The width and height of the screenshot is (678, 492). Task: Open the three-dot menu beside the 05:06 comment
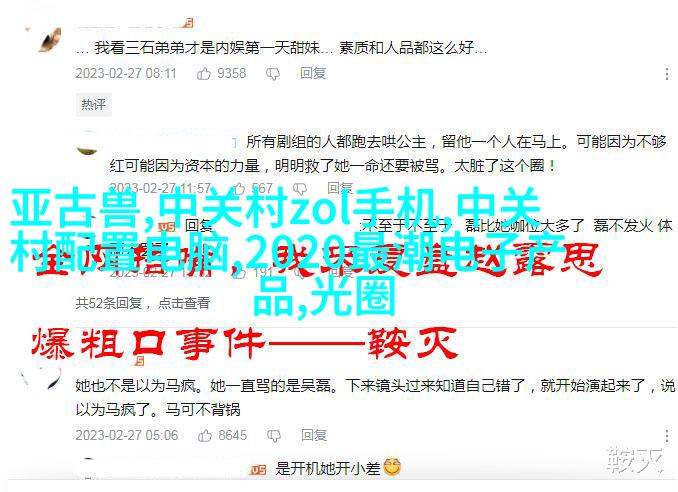coord(667,436)
